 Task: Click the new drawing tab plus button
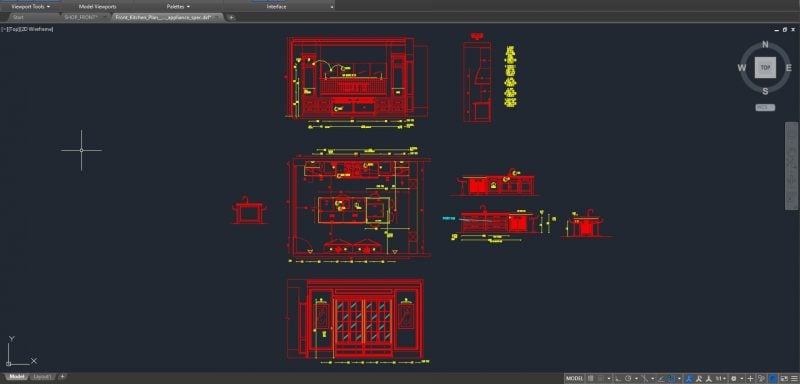click(x=231, y=17)
